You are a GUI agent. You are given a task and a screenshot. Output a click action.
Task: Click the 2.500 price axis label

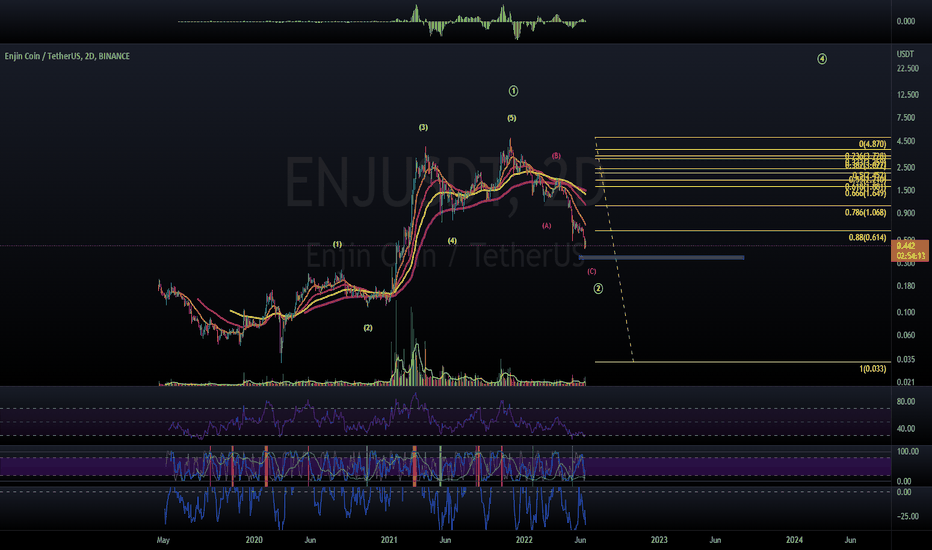pos(906,168)
